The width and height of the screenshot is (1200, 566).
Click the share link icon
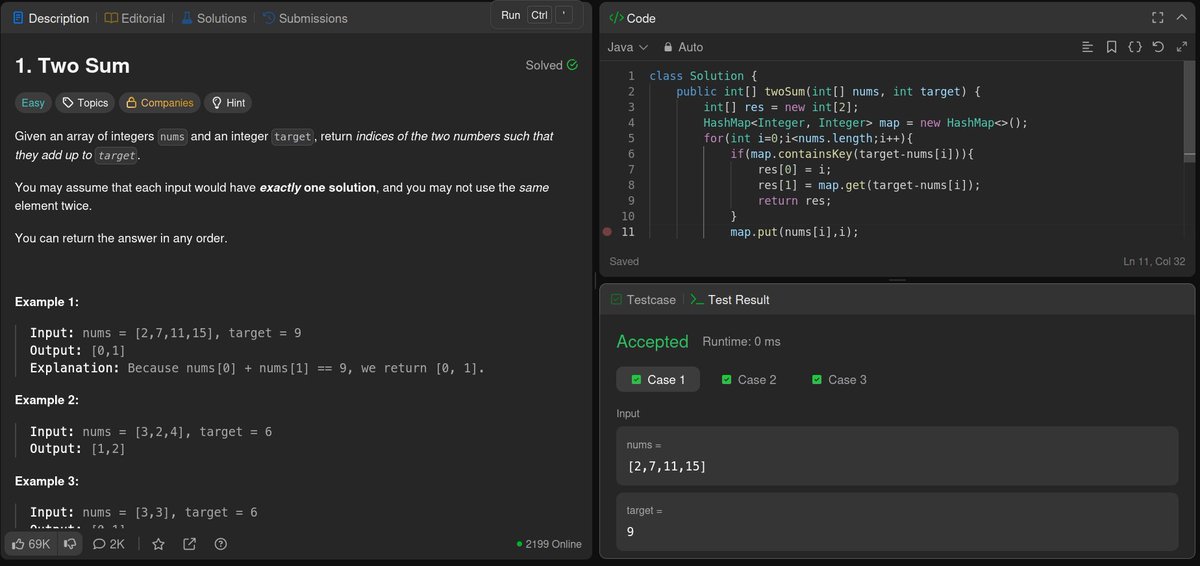(x=189, y=544)
